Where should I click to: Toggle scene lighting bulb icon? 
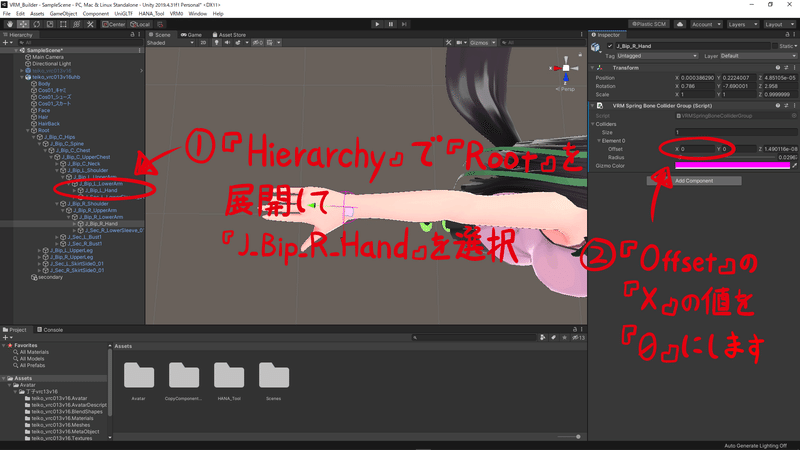tap(216, 43)
